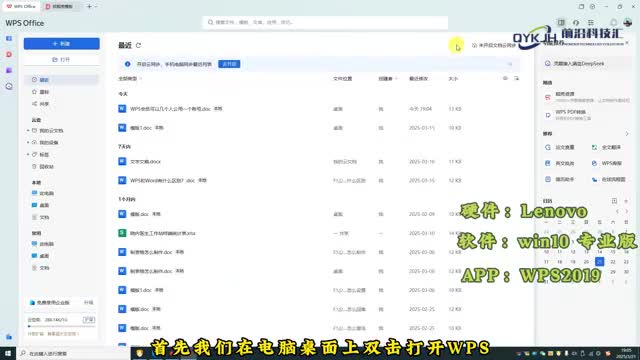Click the notification bell icon
This screenshot has width=640, height=360.
coord(613,22)
